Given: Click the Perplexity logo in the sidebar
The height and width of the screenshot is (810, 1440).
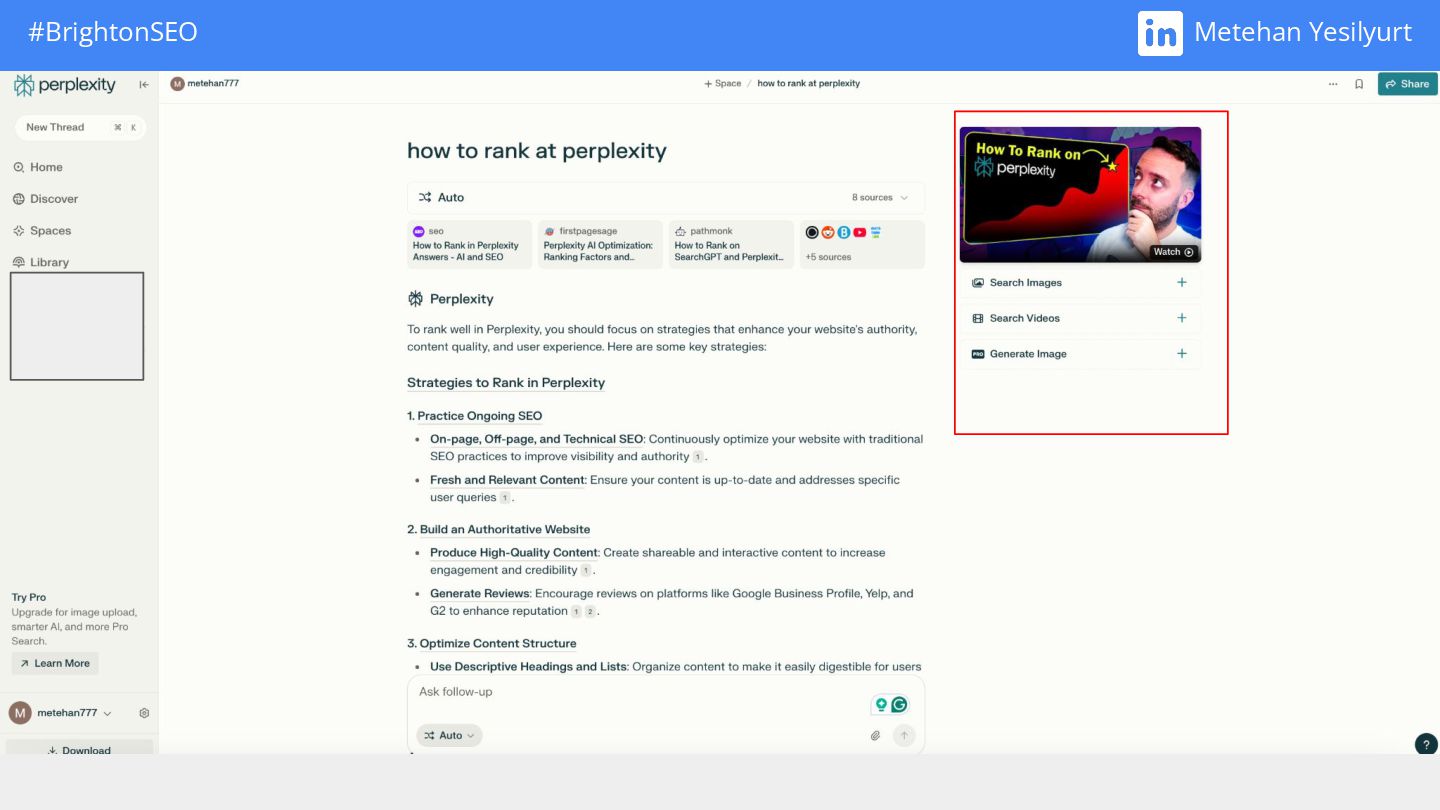Looking at the screenshot, I should (65, 85).
